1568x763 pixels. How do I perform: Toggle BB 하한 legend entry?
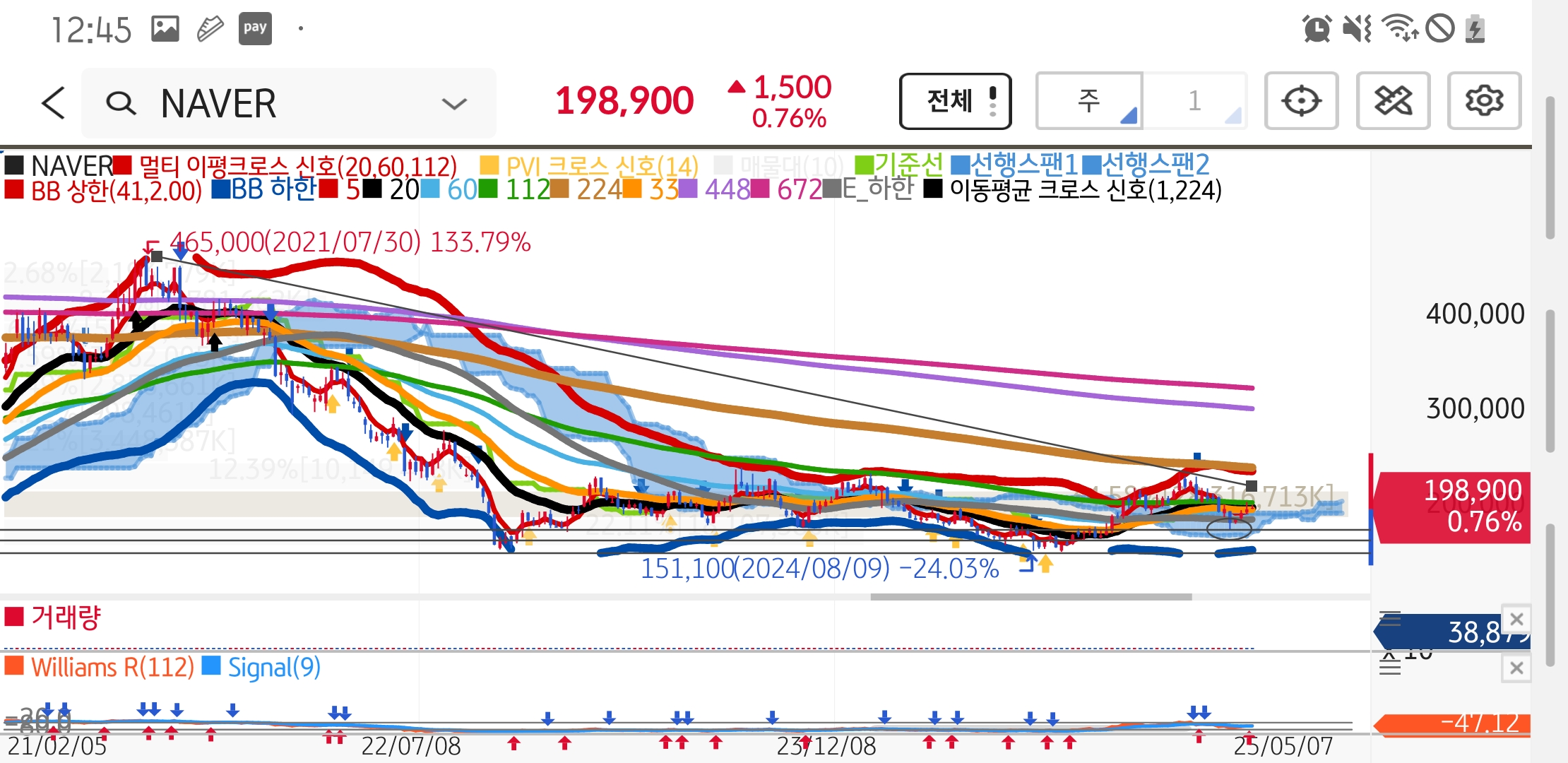(x=263, y=189)
